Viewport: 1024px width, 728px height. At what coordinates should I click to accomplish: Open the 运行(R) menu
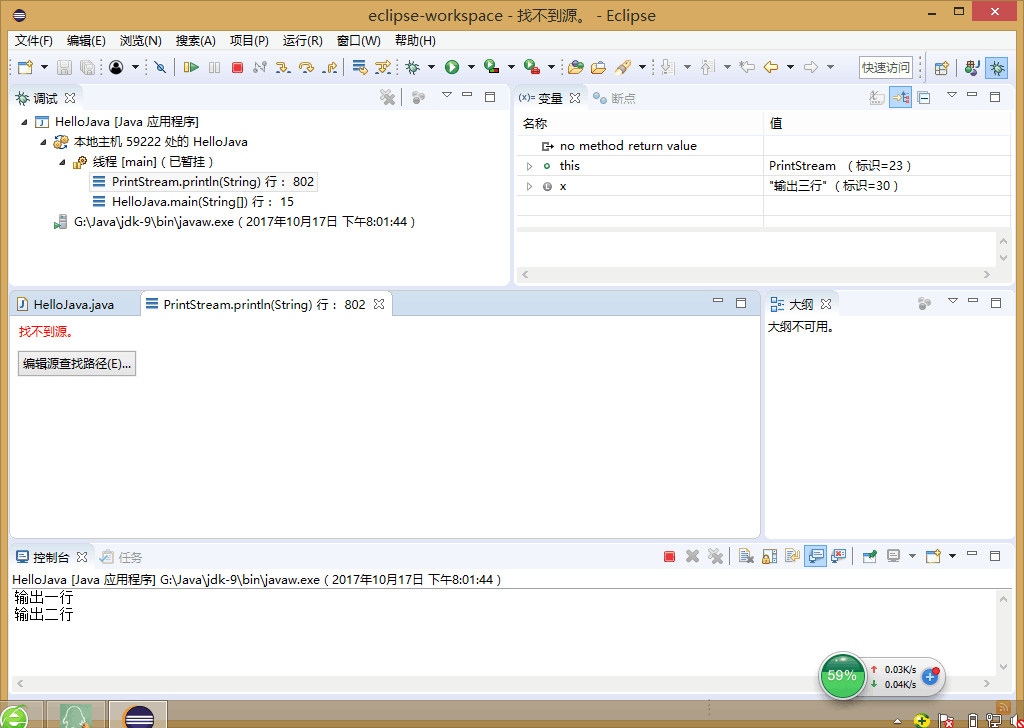pos(302,40)
